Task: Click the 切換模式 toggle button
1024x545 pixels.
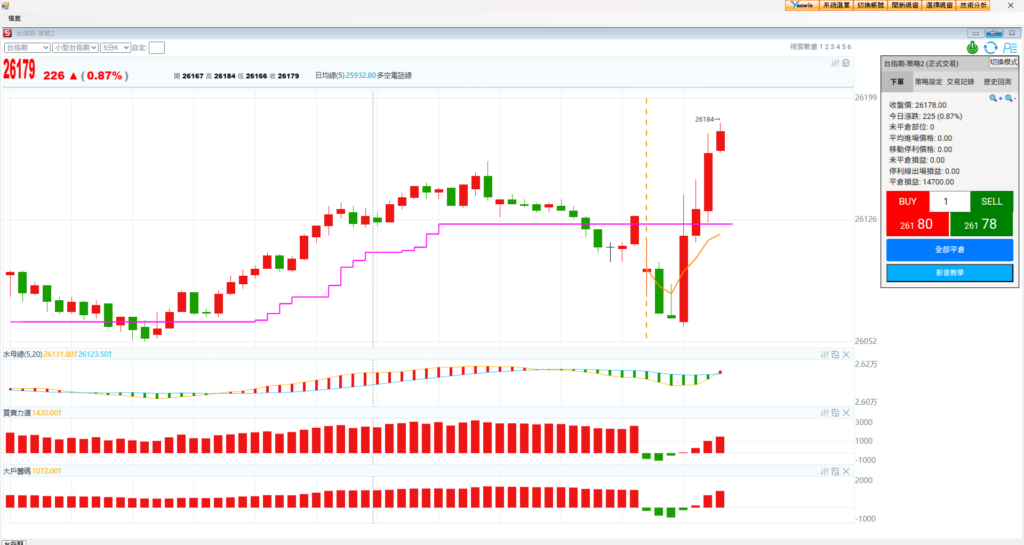Action: (1004, 62)
